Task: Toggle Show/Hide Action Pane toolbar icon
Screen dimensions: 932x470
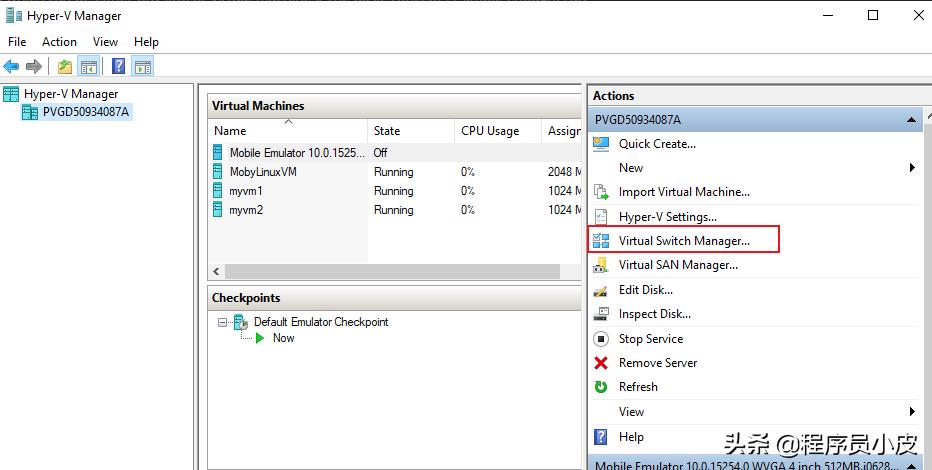Action: click(x=143, y=67)
